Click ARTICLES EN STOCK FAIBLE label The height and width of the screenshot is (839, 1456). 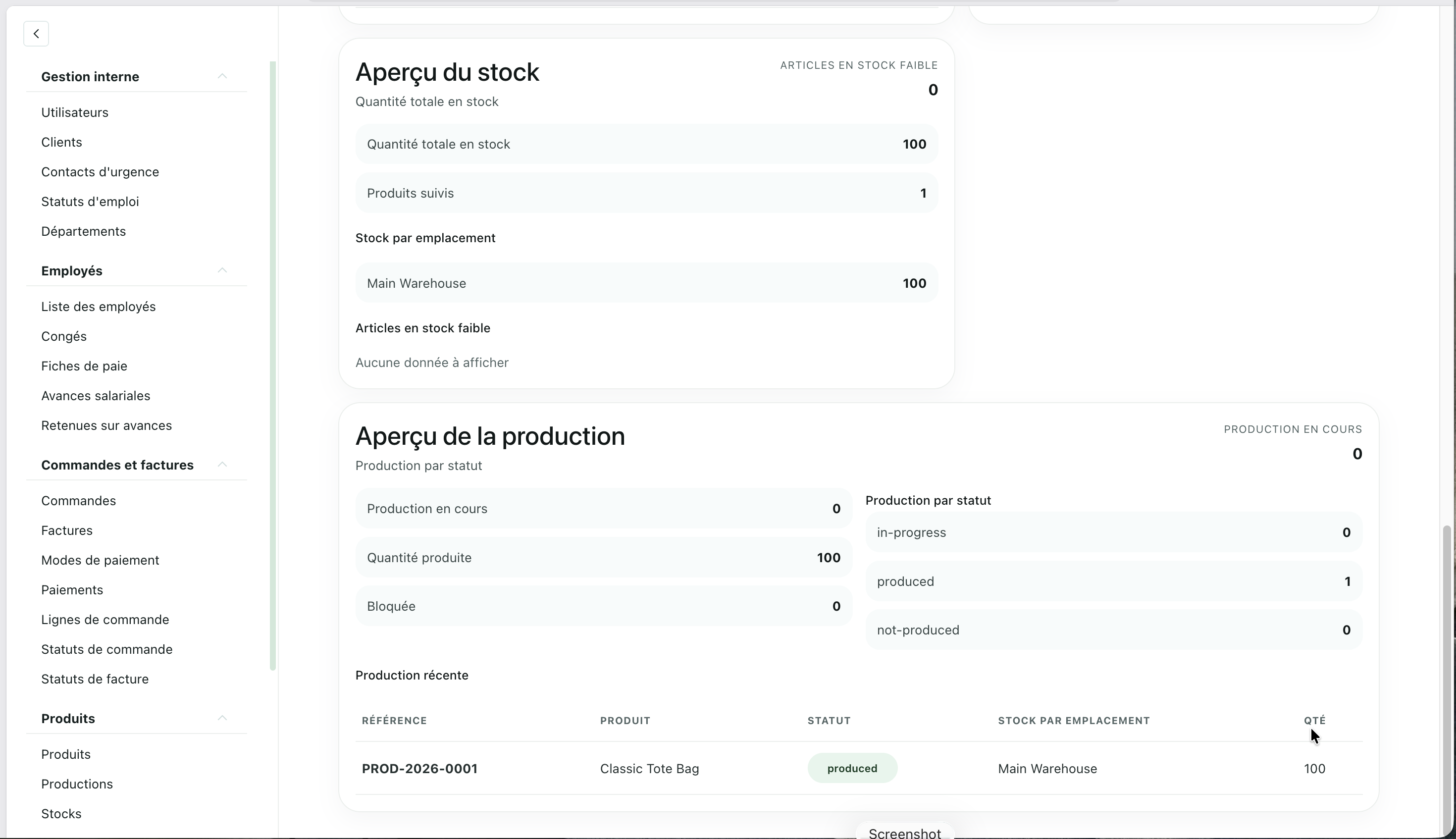coord(859,65)
